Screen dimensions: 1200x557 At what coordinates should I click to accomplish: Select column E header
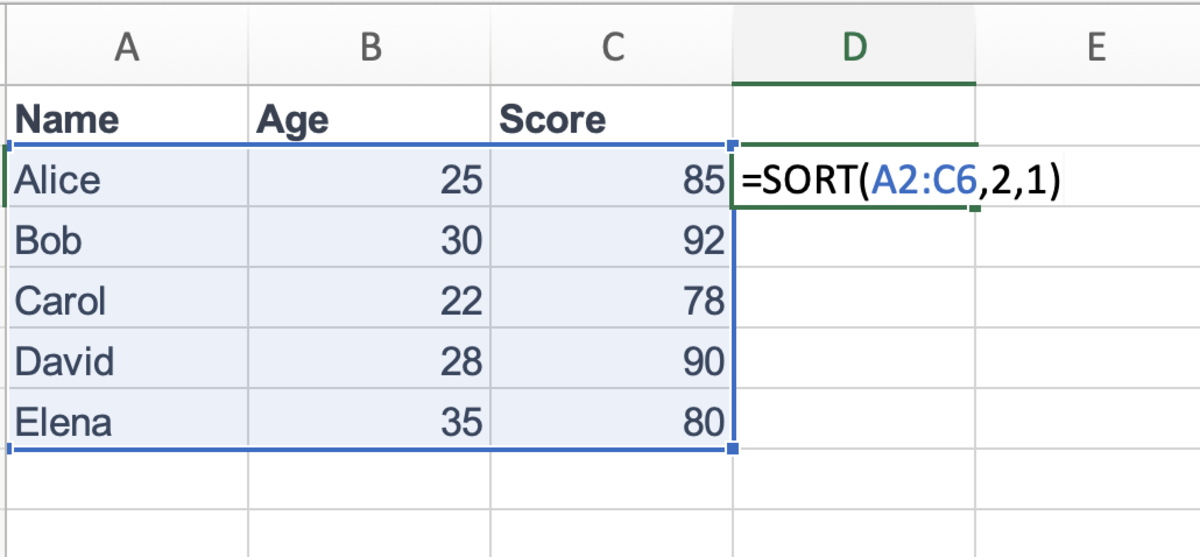pos(1095,47)
